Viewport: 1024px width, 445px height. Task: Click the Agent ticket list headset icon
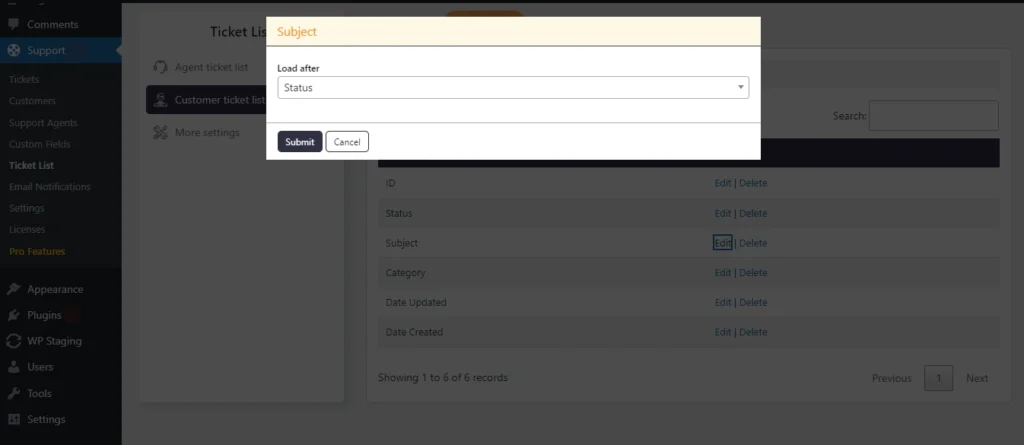(160, 67)
